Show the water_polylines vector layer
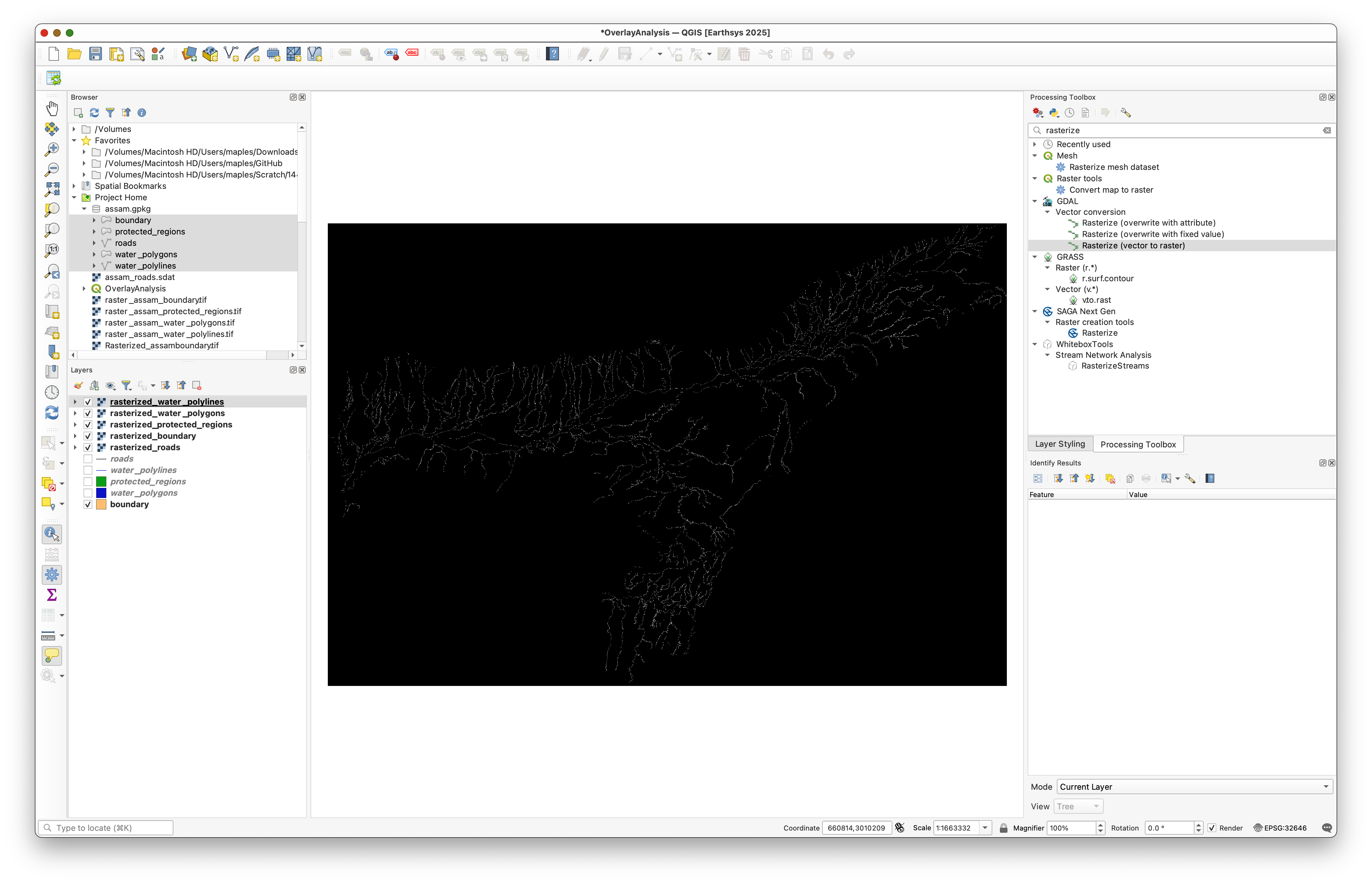This screenshot has height=884, width=1372. pos(88,470)
